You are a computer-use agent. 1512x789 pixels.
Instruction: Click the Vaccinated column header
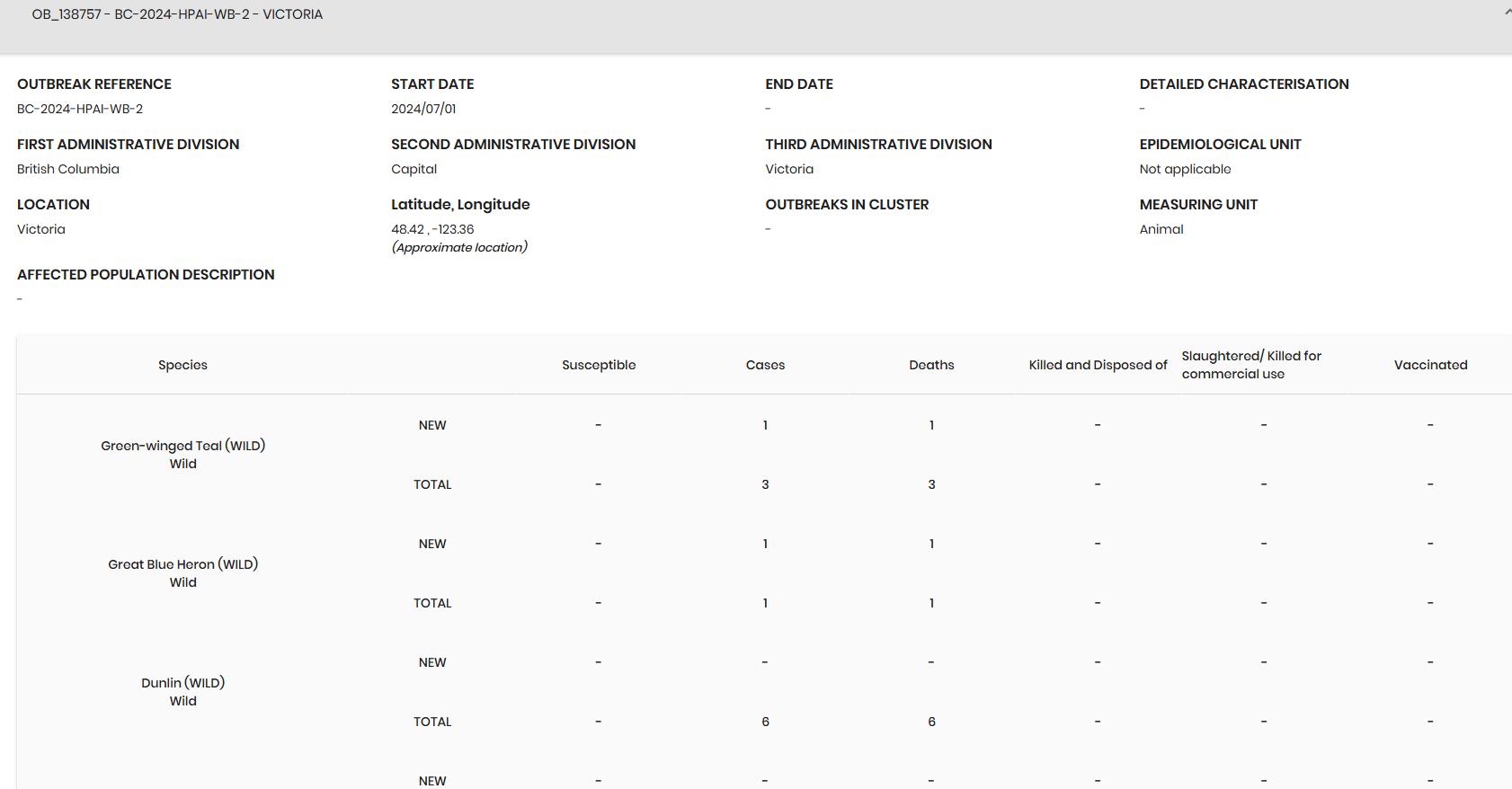tap(1430, 365)
